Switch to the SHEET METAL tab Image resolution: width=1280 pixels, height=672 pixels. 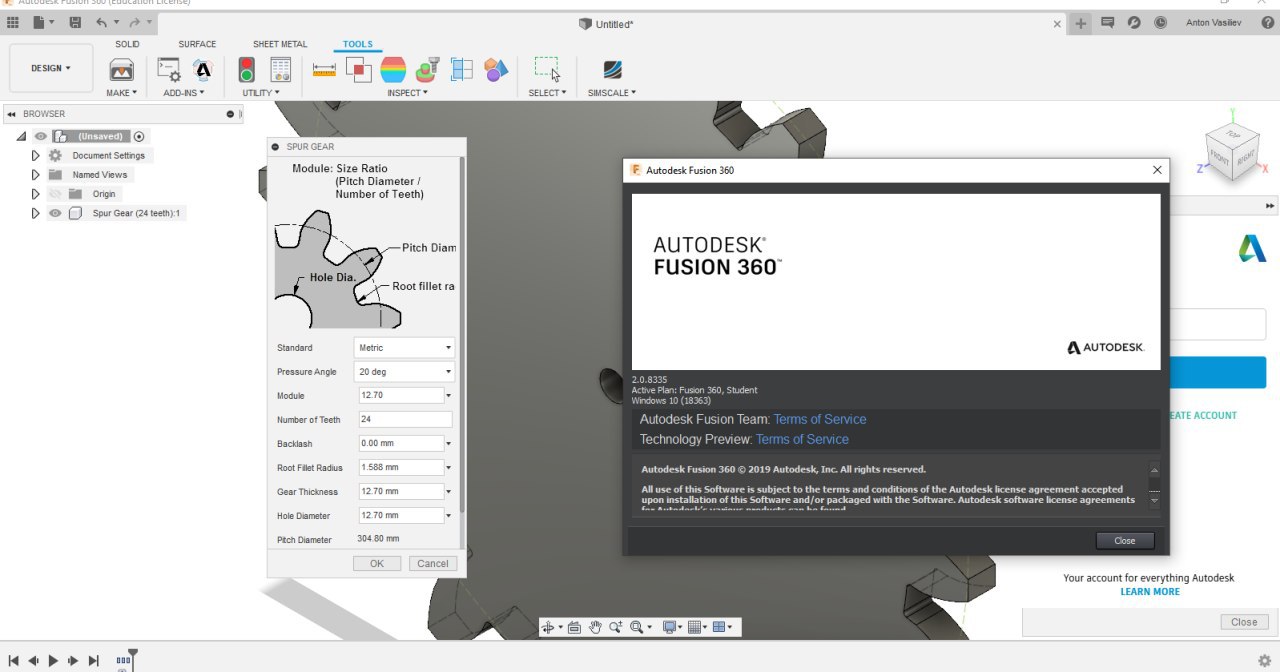pos(280,44)
